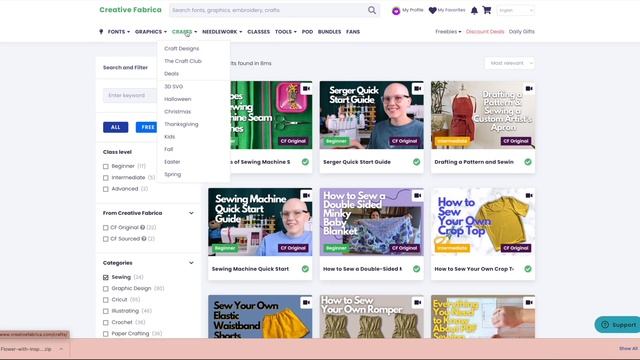Open the shopping cart icon
The width and height of the screenshot is (640, 360).
487,10
